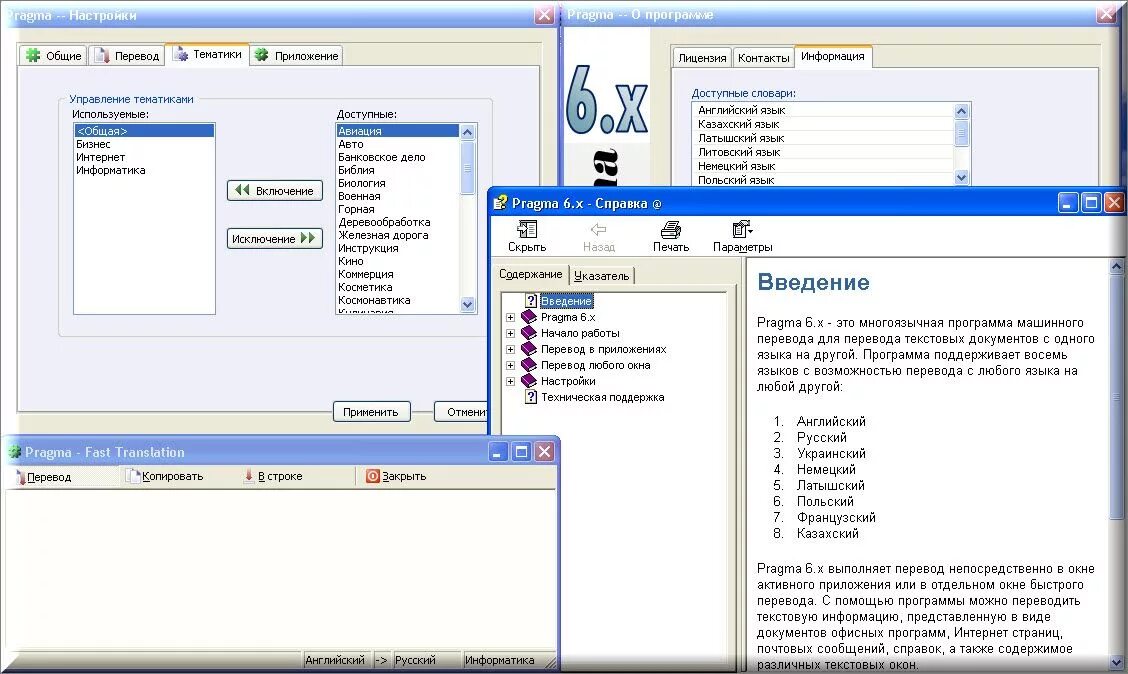Select Информатика in Используемые list

(x=144, y=170)
